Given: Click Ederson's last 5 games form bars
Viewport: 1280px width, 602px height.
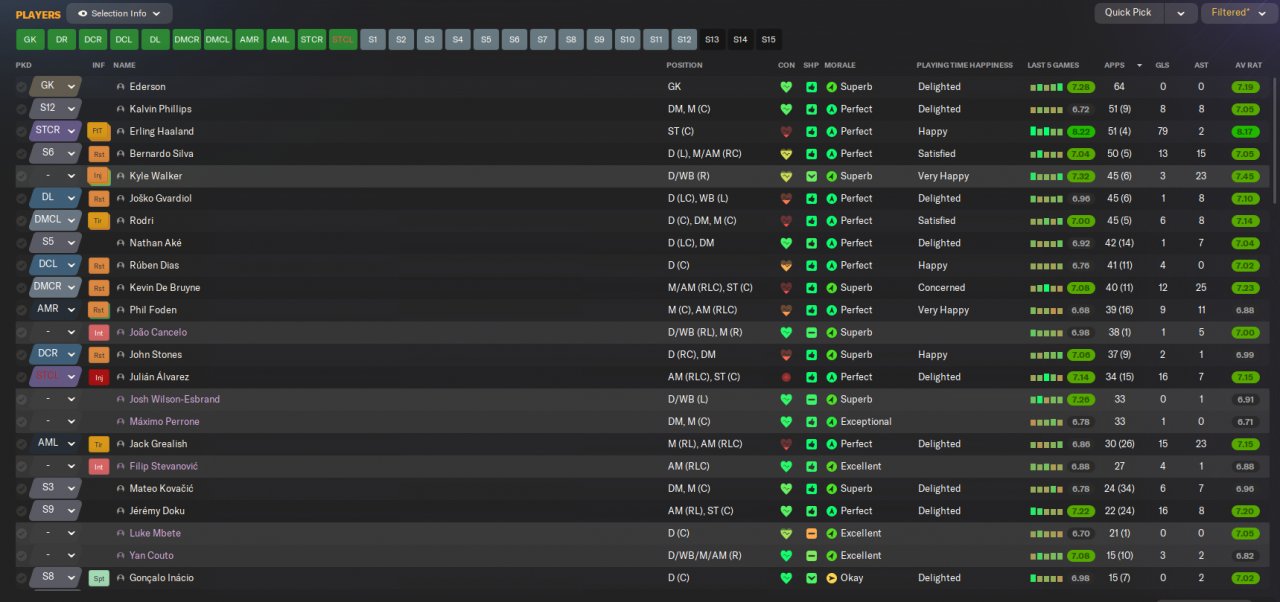Looking at the screenshot, I should [x=1046, y=87].
